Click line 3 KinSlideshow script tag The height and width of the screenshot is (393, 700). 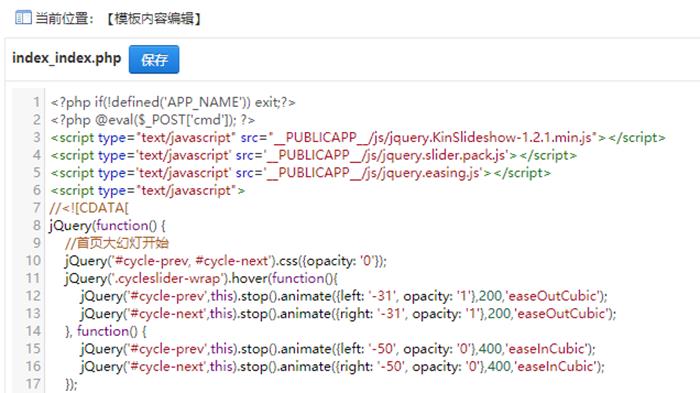358,138
